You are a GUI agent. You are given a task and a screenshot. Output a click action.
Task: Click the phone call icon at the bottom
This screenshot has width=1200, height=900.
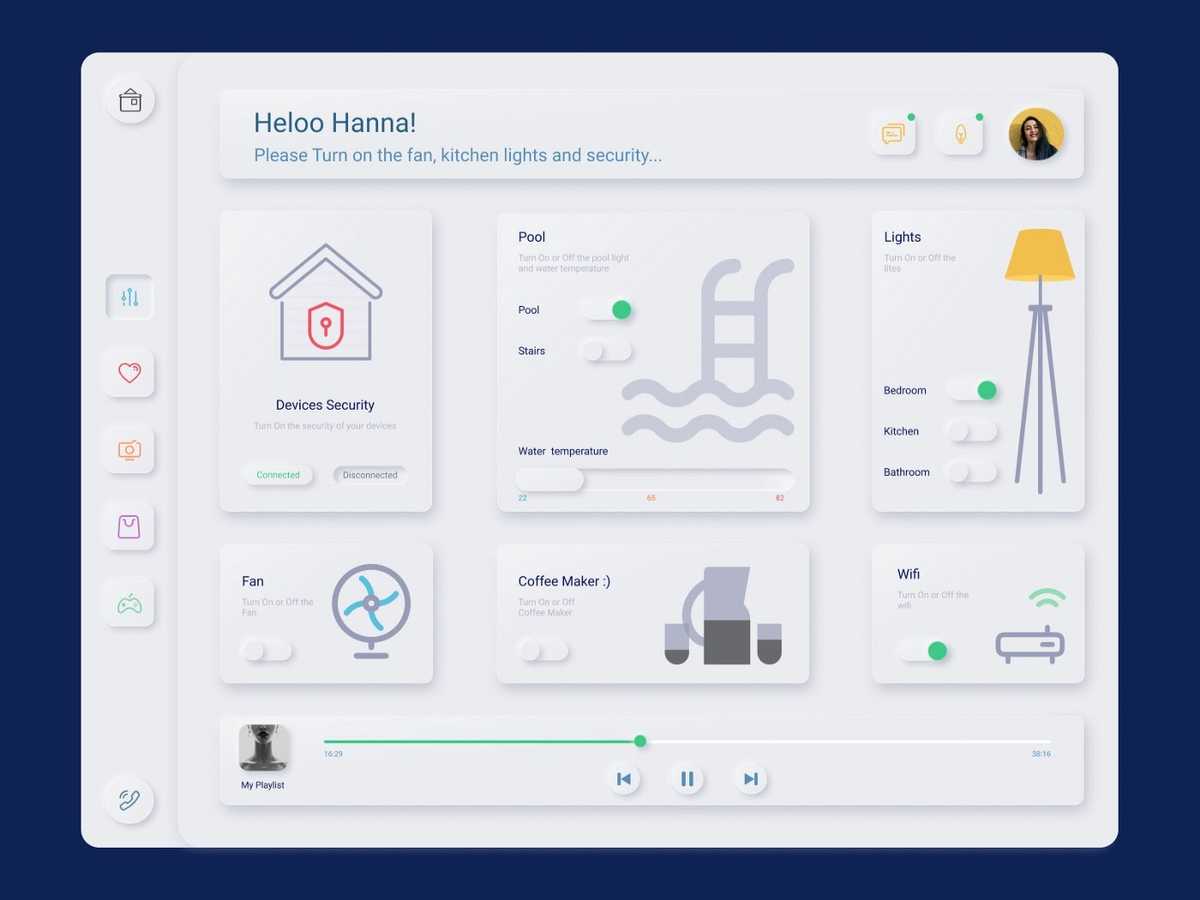129,800
